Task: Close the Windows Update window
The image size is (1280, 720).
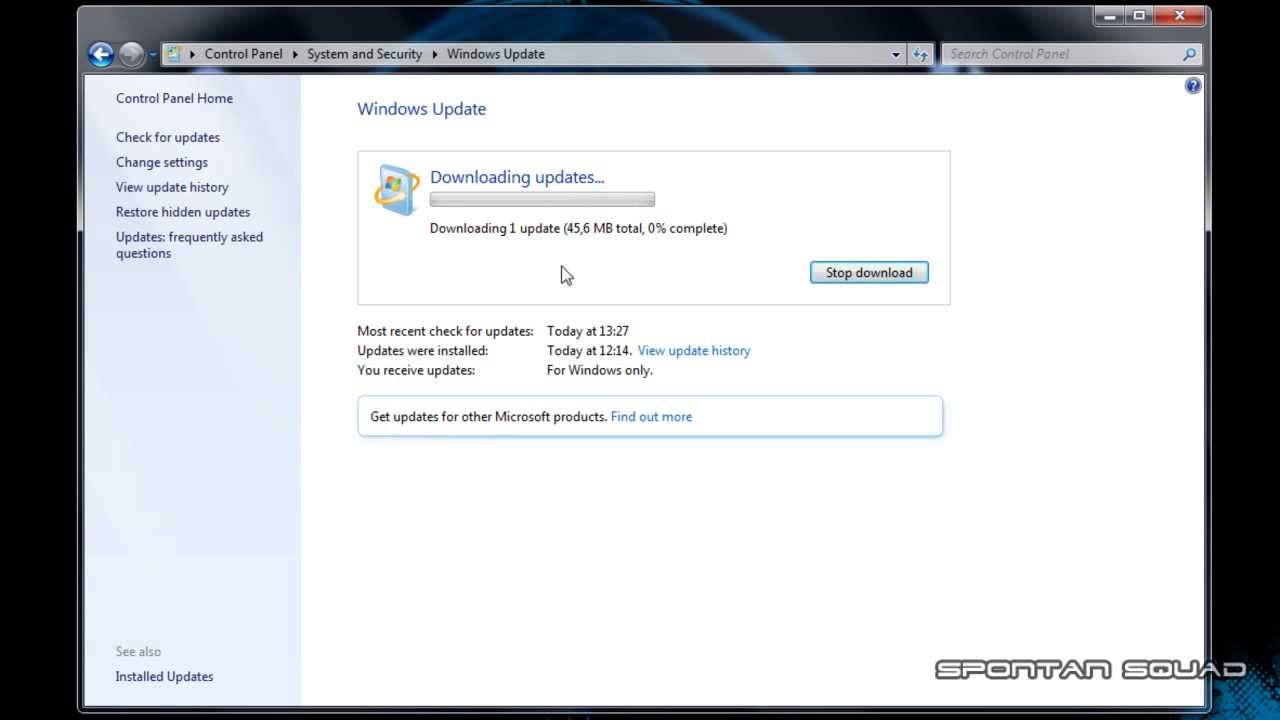Action: tap(1180, 16)
